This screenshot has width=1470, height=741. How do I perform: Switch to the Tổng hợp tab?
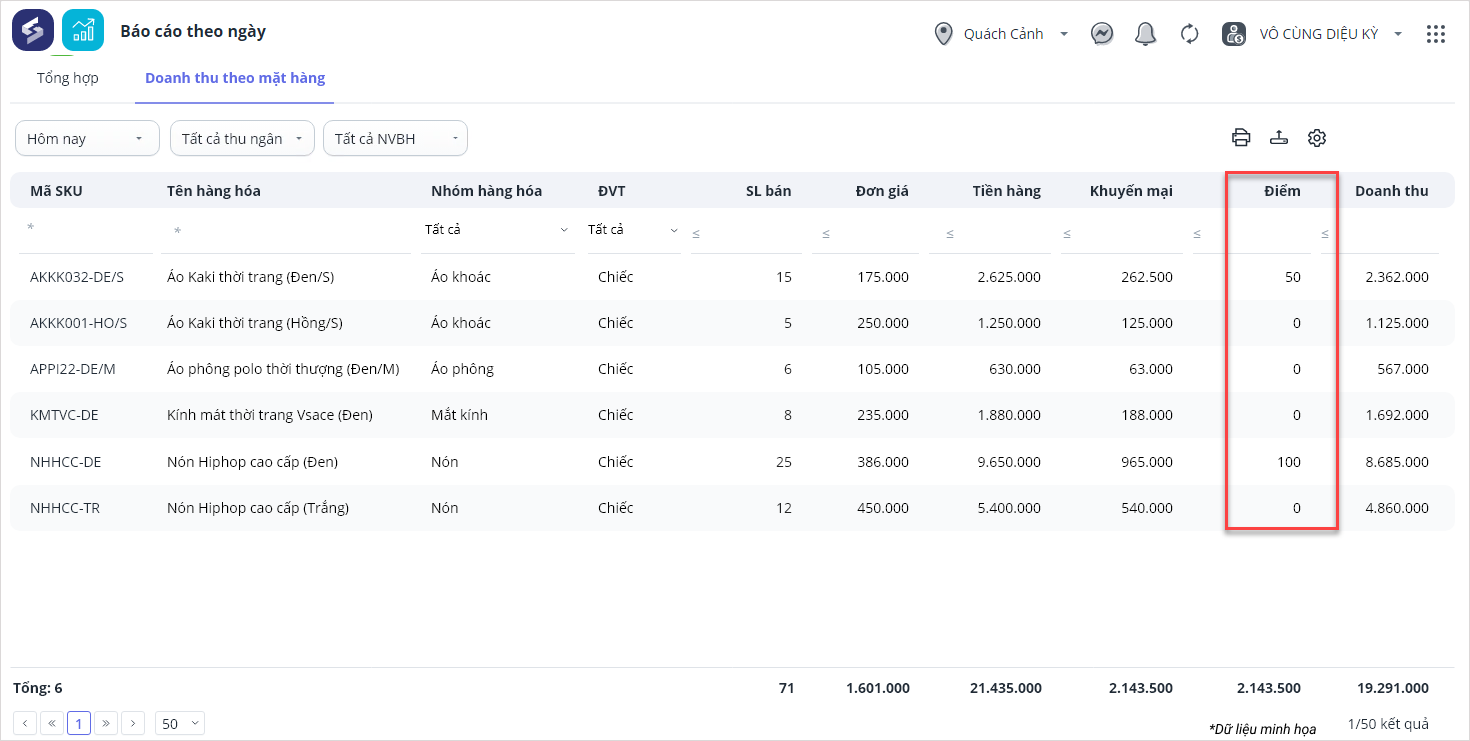(x=68, y=78)
